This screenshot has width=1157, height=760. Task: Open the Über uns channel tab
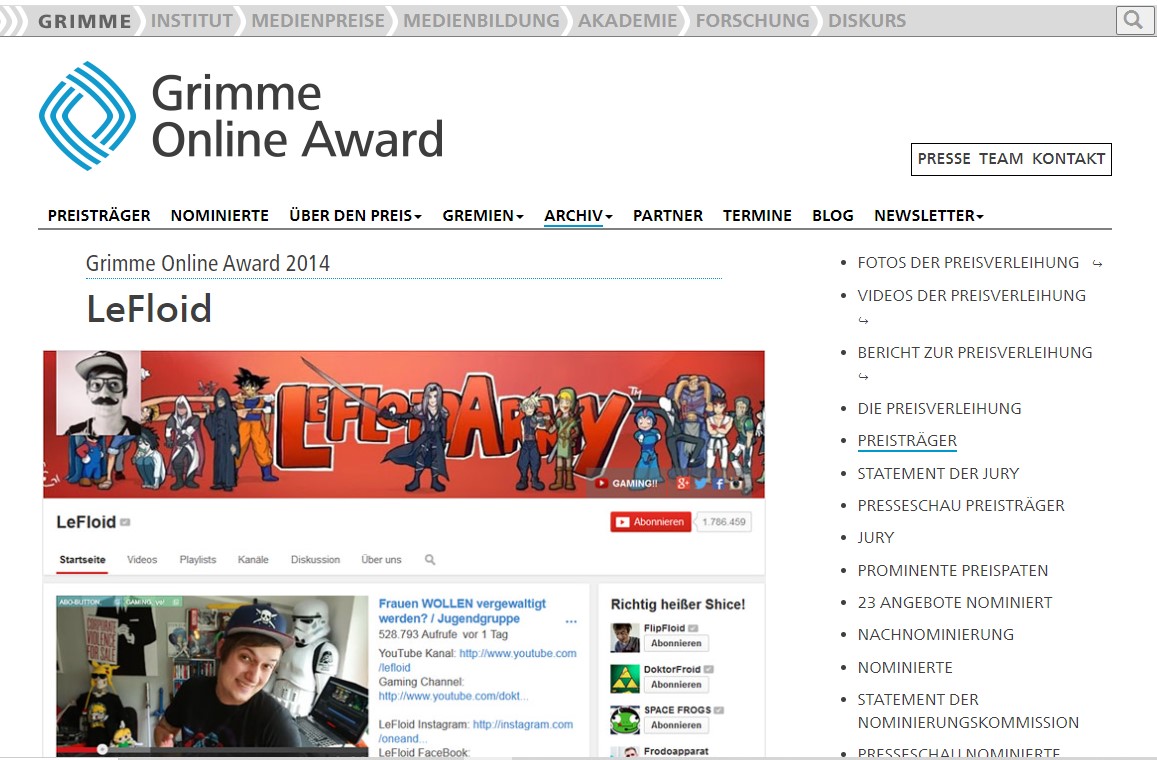click(x=381, y=560)
